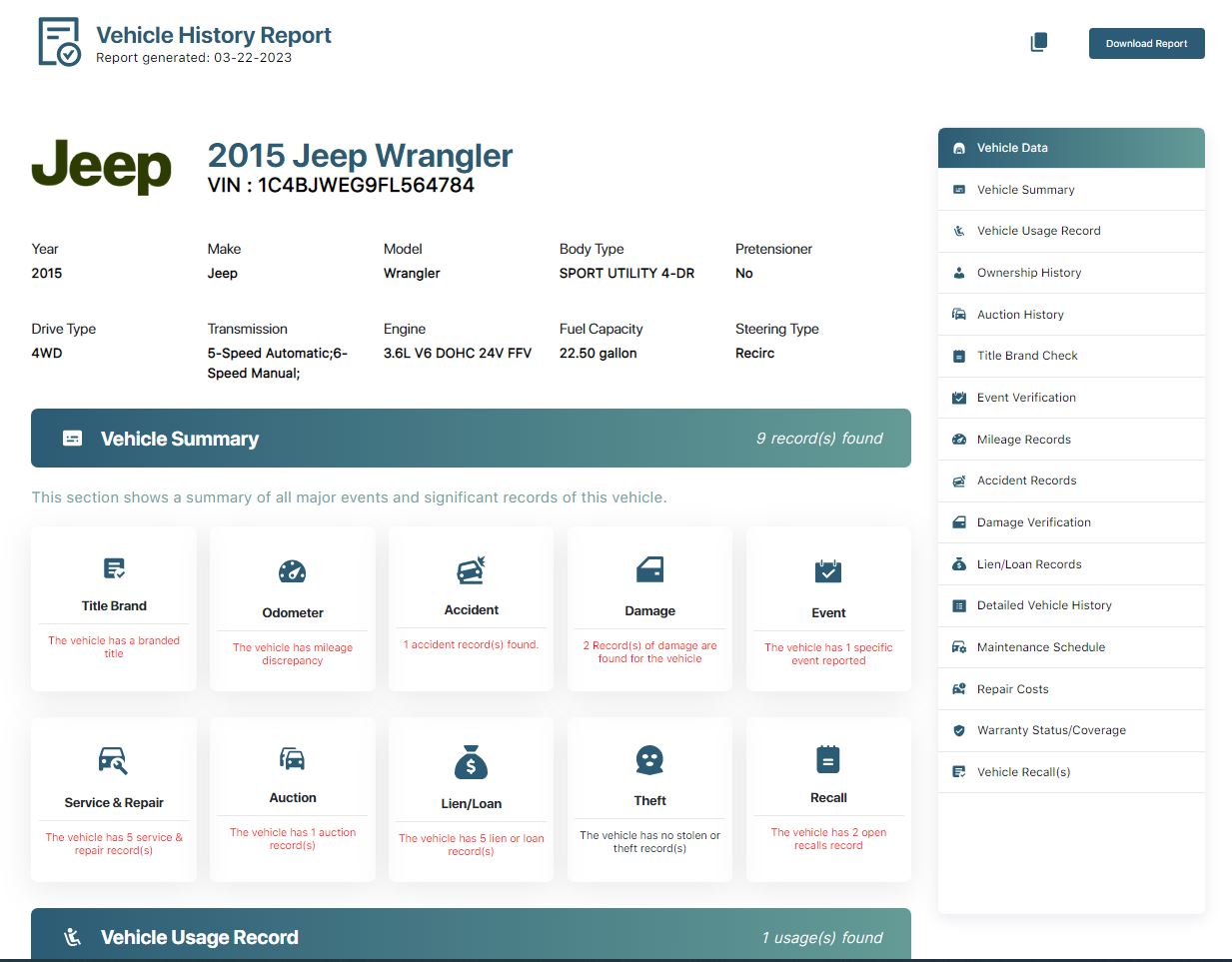Click the 2015 Jeep Wrangler heading

click(360, 155)
